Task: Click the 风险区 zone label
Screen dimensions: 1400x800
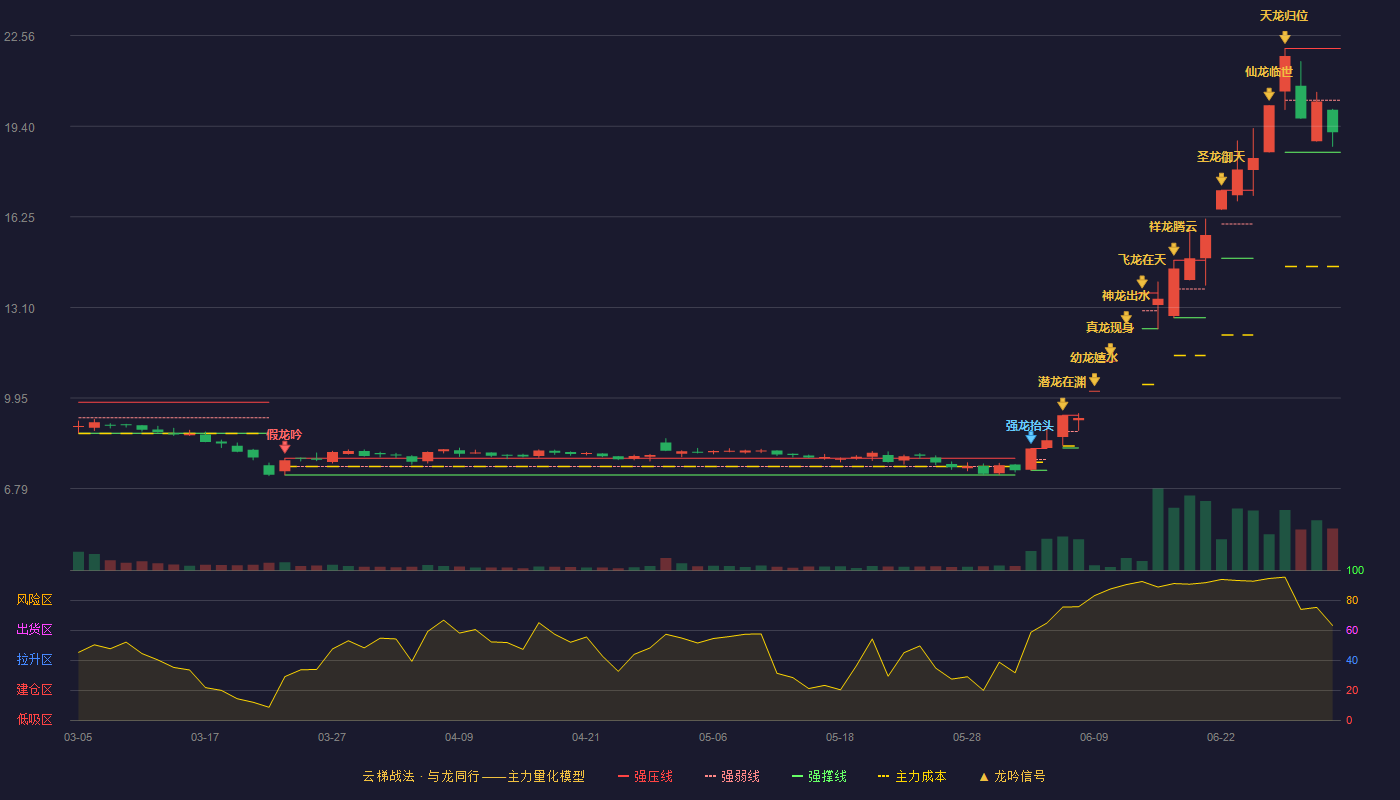Action: tap(34, 600)
